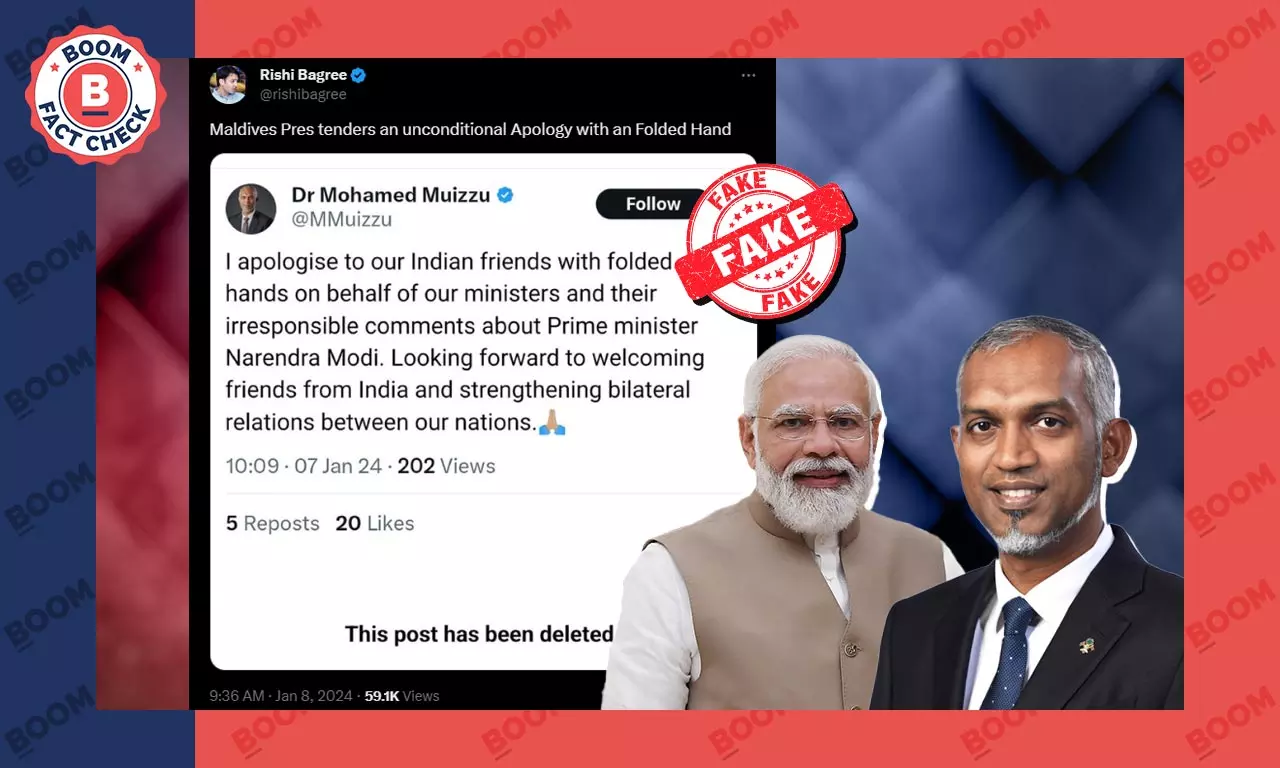This screenshot has height=768, width=1280.
Task: Open the @rishibagree handle link
Action: pos(303,95)
